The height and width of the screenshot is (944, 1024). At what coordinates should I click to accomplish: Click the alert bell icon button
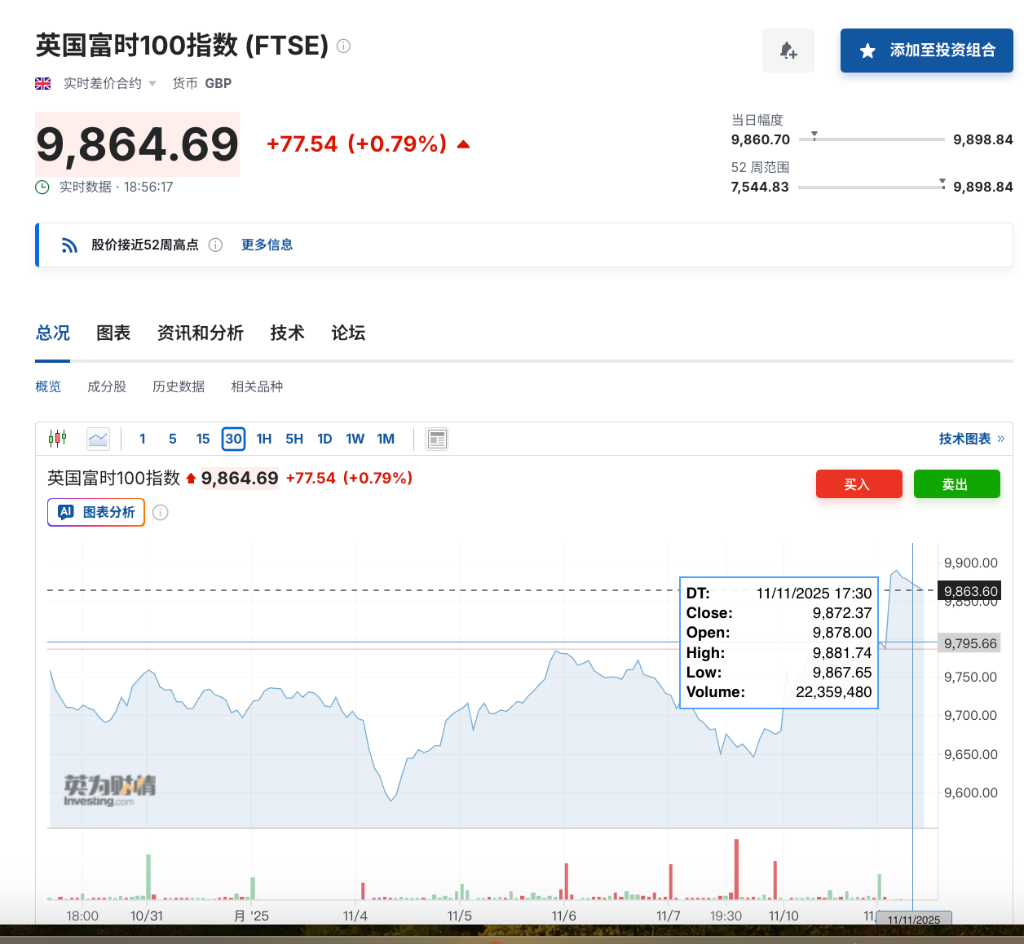(x=788, y=51)
